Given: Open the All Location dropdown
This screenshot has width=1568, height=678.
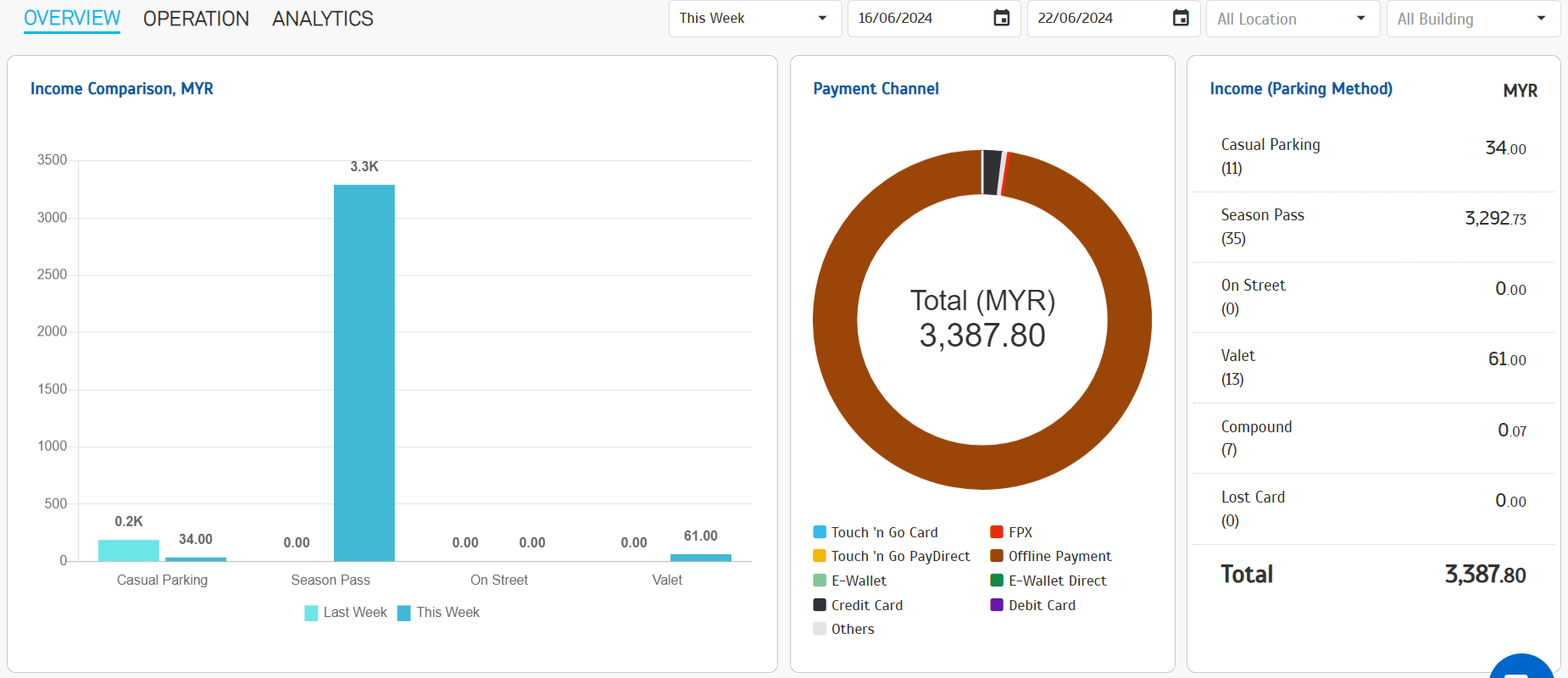Looking at the screenshot, I should 1292,19.
